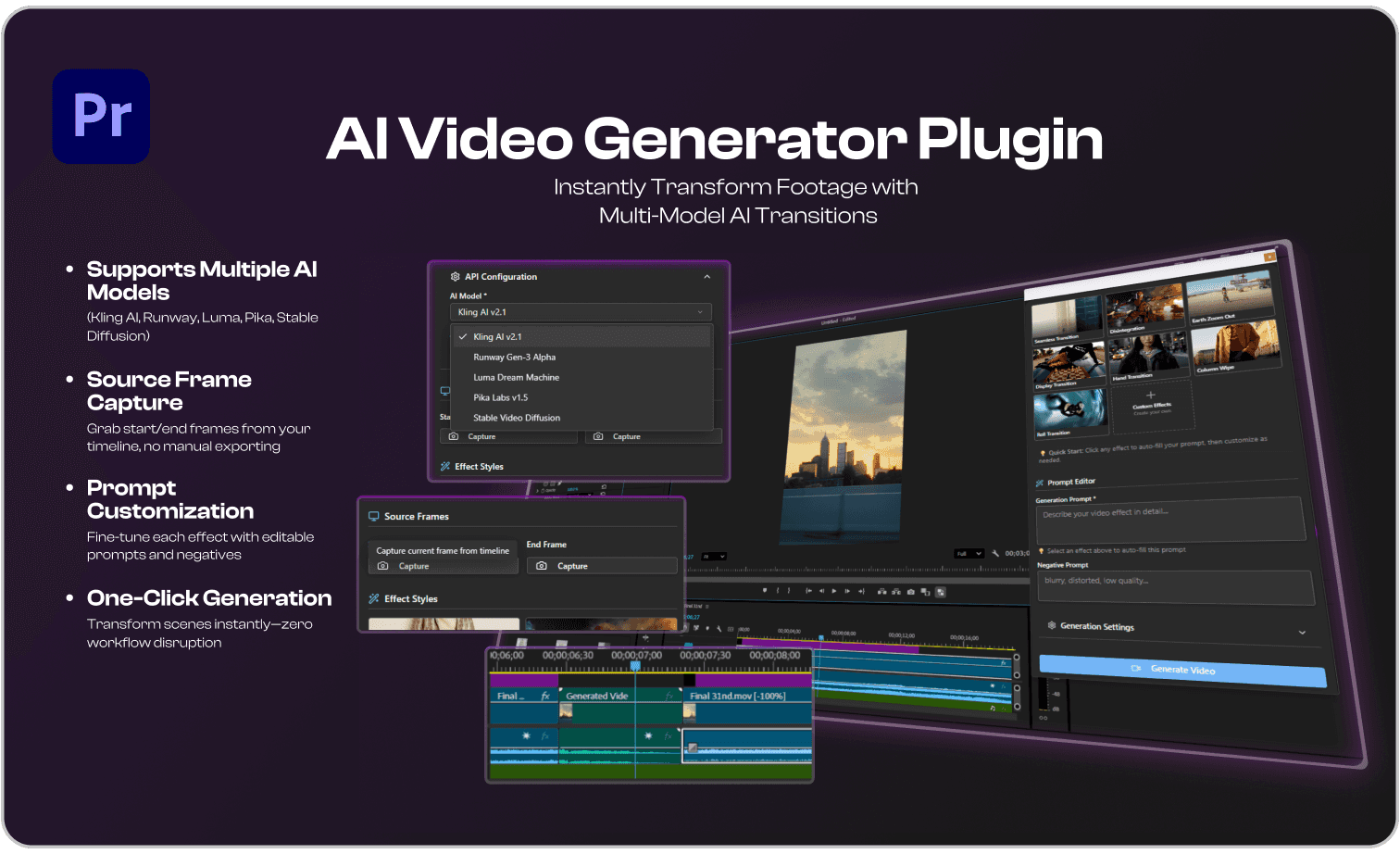Click Effect Styles wand icon in API Configuration panel
The image size is (1400, 854).
click(445, 466)
